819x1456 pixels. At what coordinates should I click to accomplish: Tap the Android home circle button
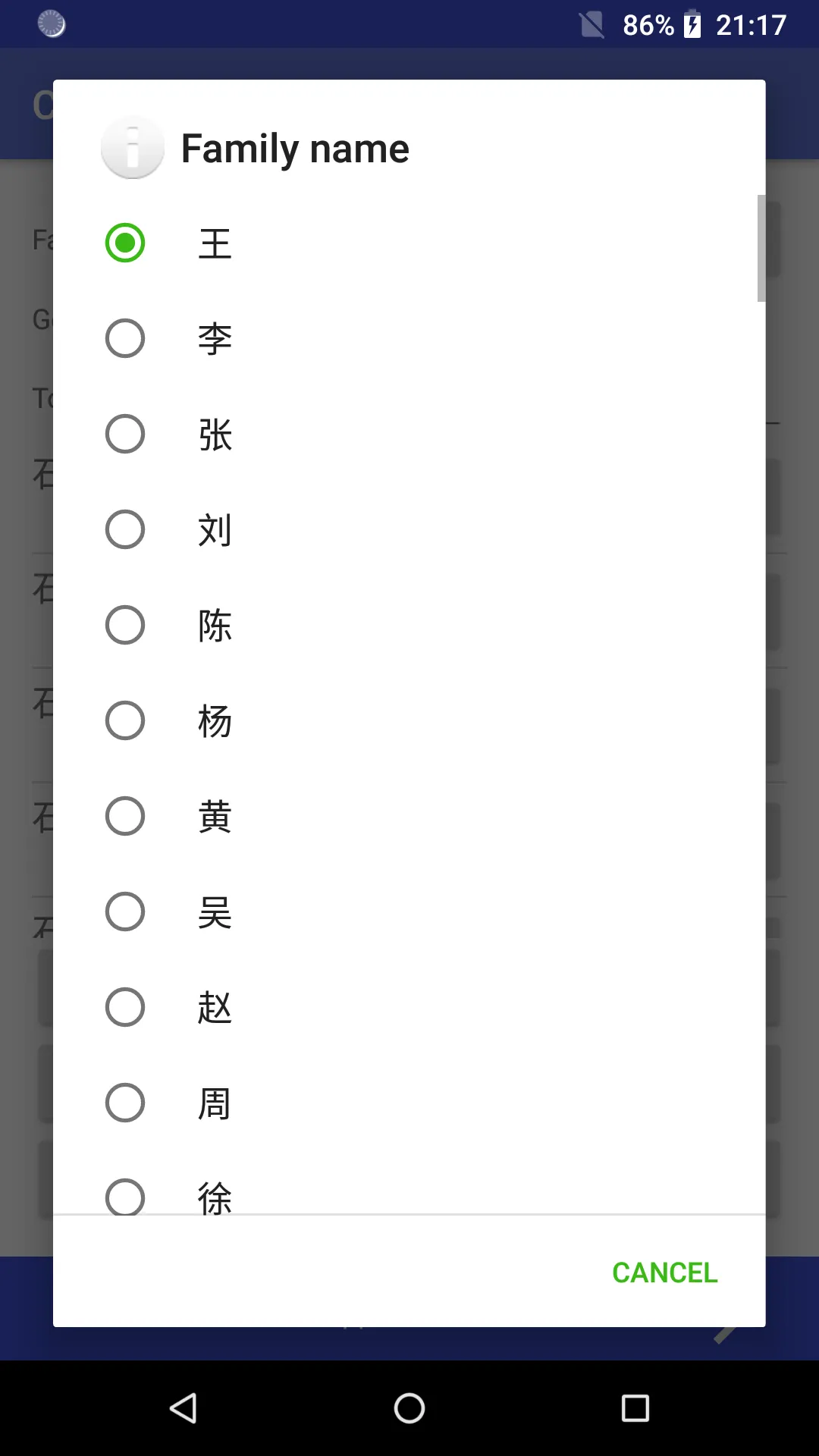[409, 1408]
